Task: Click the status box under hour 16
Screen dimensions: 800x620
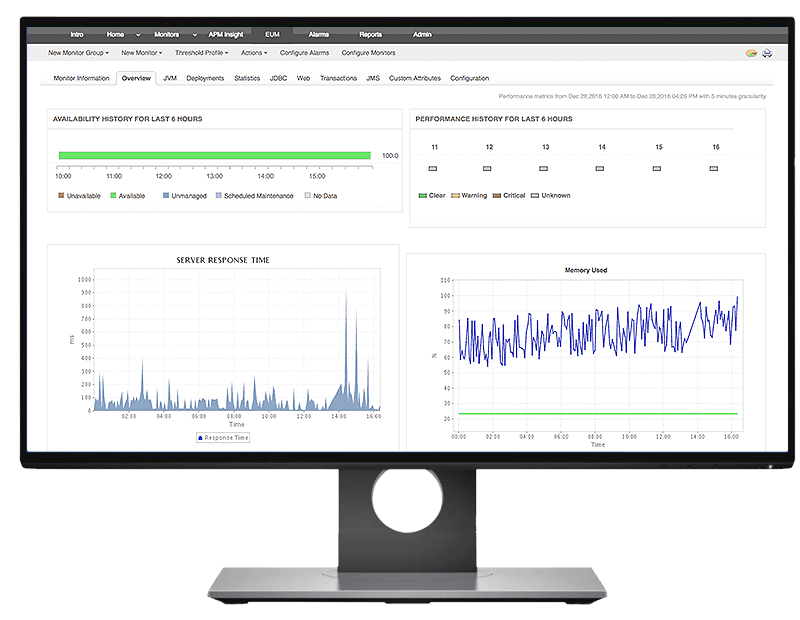Action: coord(714,169)
